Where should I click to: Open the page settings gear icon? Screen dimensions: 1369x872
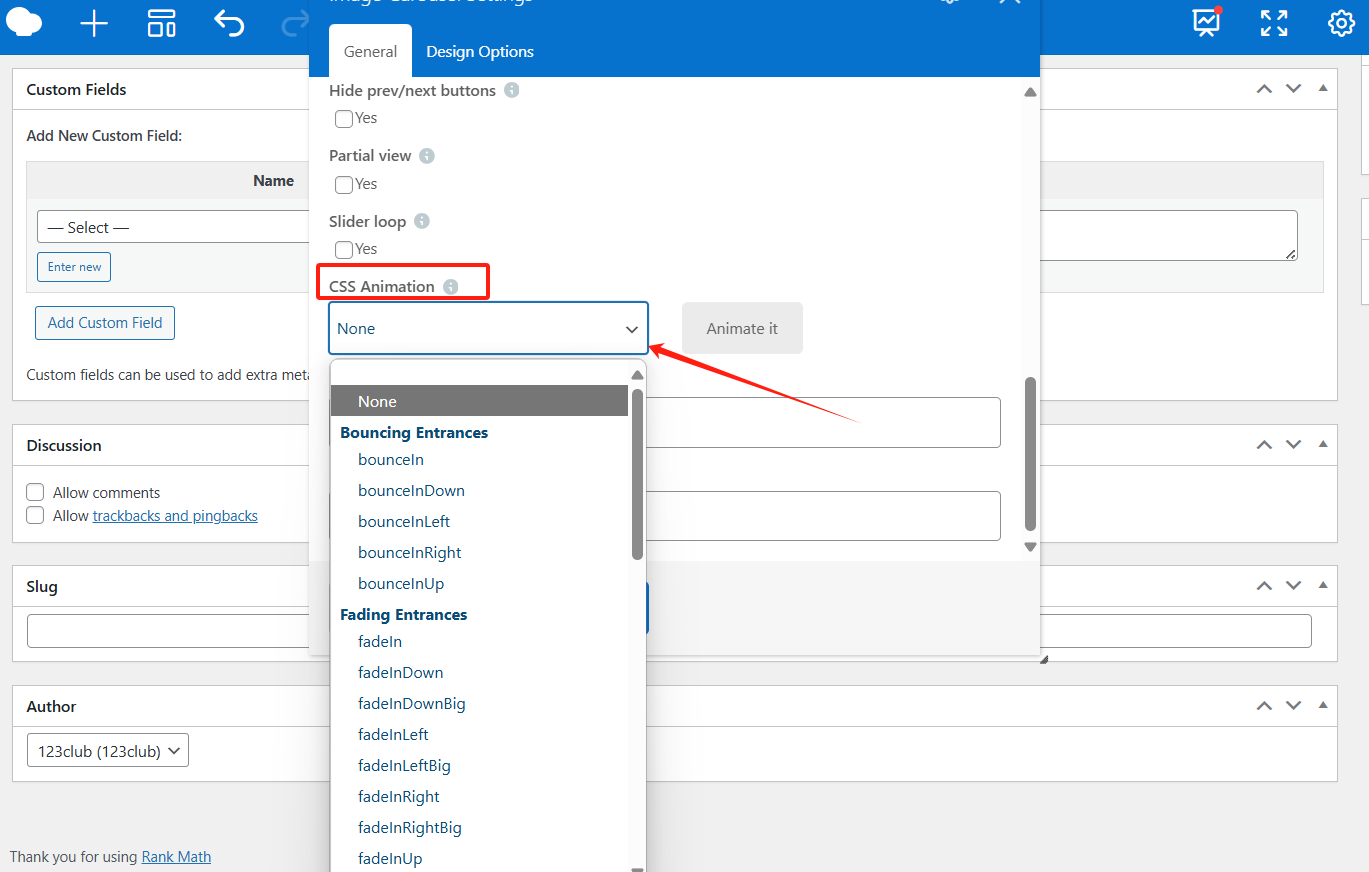coord(1341,24)
